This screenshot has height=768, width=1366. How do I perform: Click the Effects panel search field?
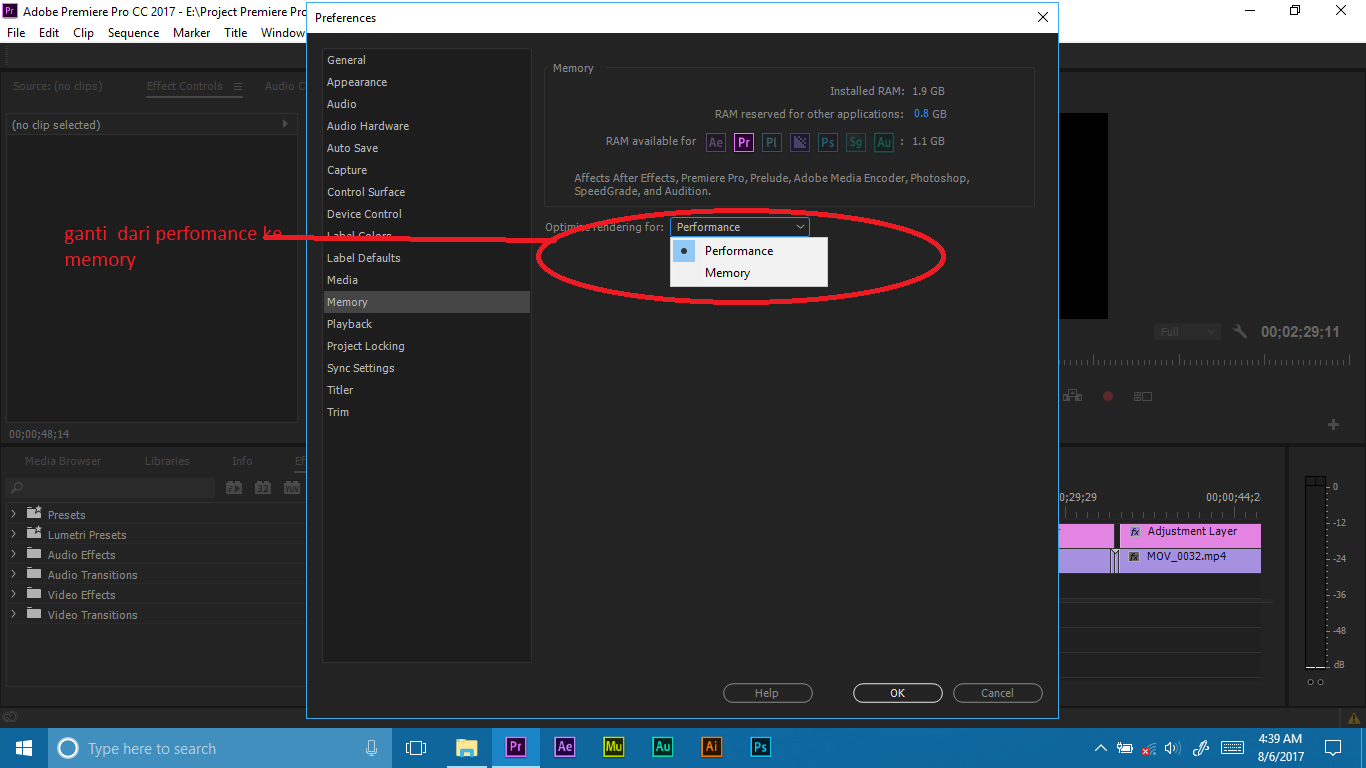tap(110, 488)
